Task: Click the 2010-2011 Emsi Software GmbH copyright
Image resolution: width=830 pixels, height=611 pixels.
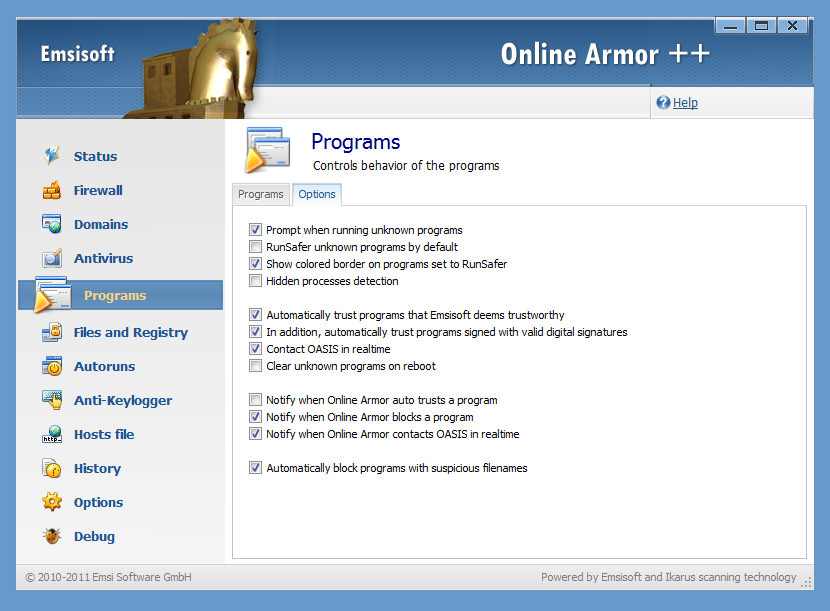Action: tap(109, 577)
